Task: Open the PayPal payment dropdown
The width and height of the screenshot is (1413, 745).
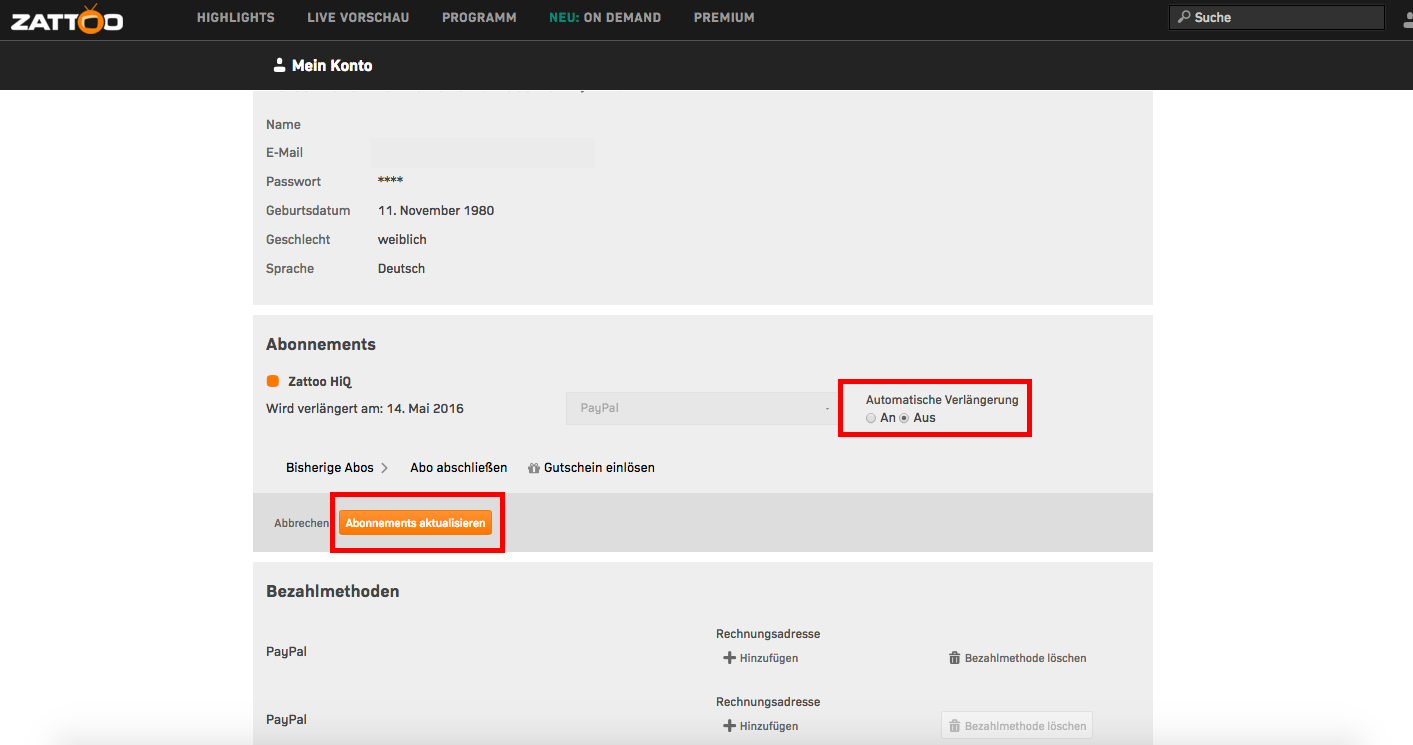Action: click(x=699, y=408)
